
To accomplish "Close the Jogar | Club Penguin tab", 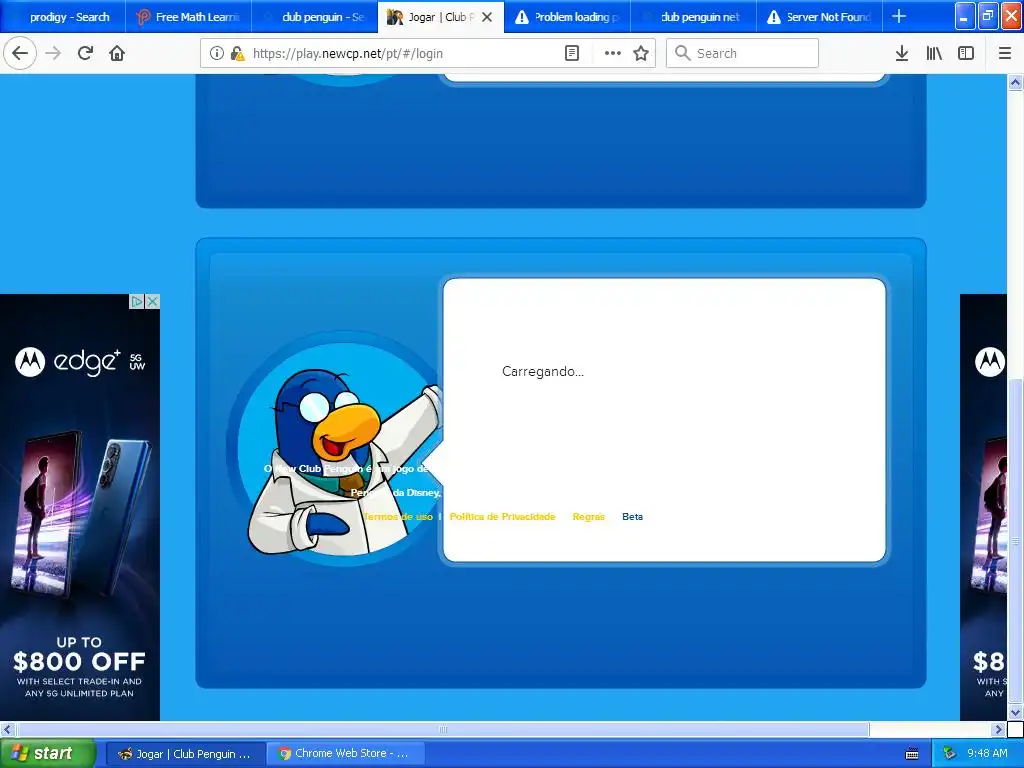I will click(x=487, y=17).
